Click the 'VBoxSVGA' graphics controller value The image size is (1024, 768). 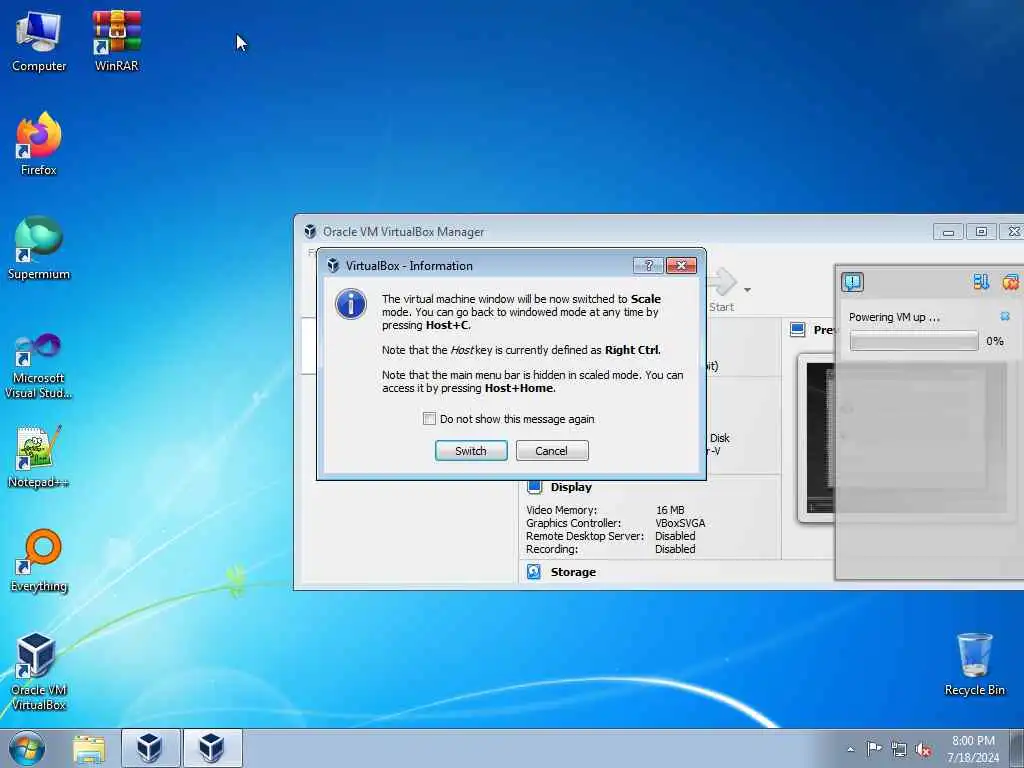(680, 523)
